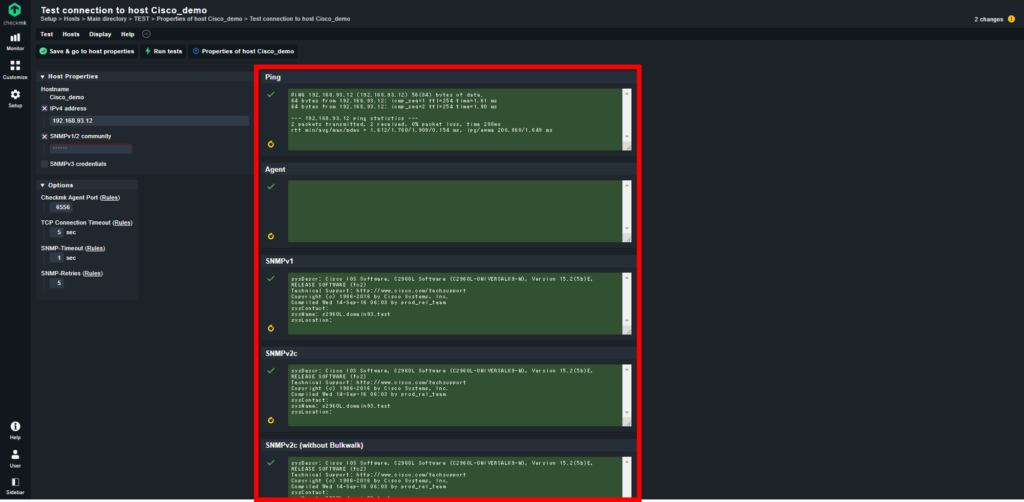Click the Ping success checkmark

click(x=270, y=95)
